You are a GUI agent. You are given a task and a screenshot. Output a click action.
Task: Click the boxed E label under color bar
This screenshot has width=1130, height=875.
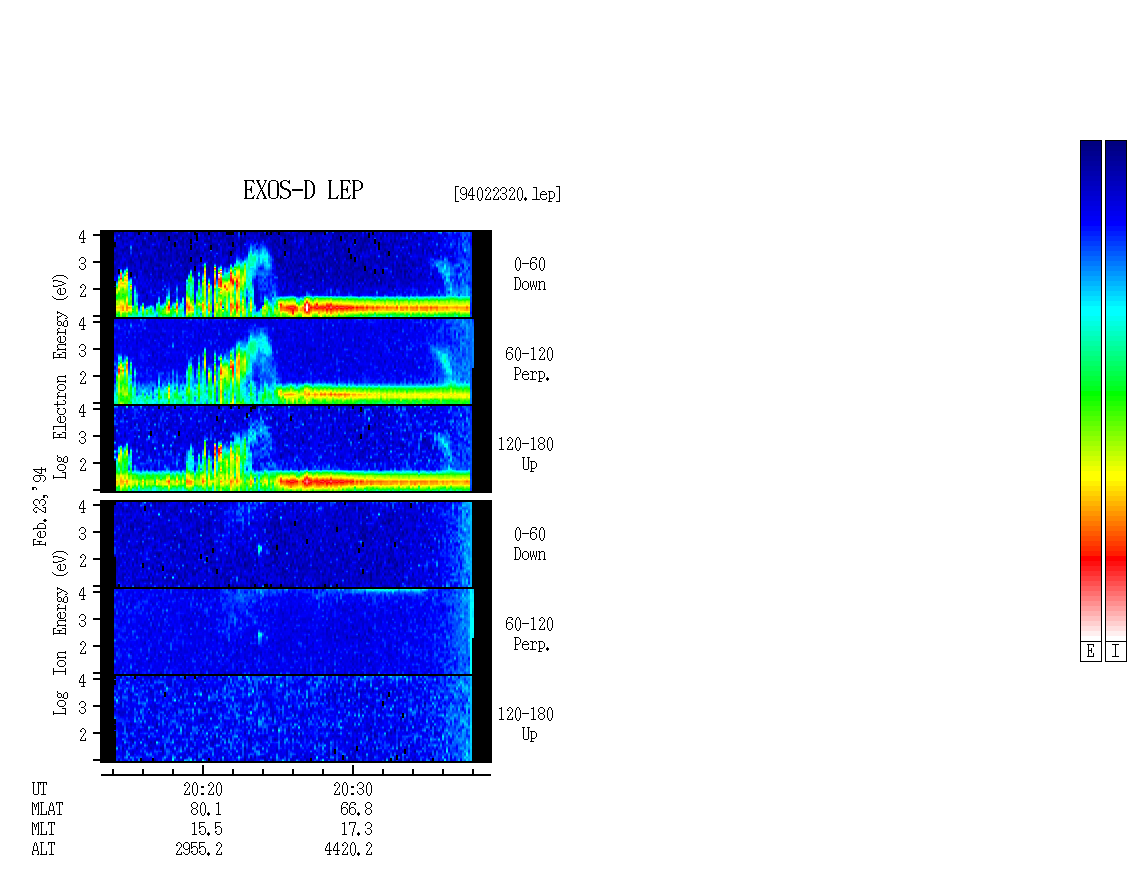point(1090,652)
